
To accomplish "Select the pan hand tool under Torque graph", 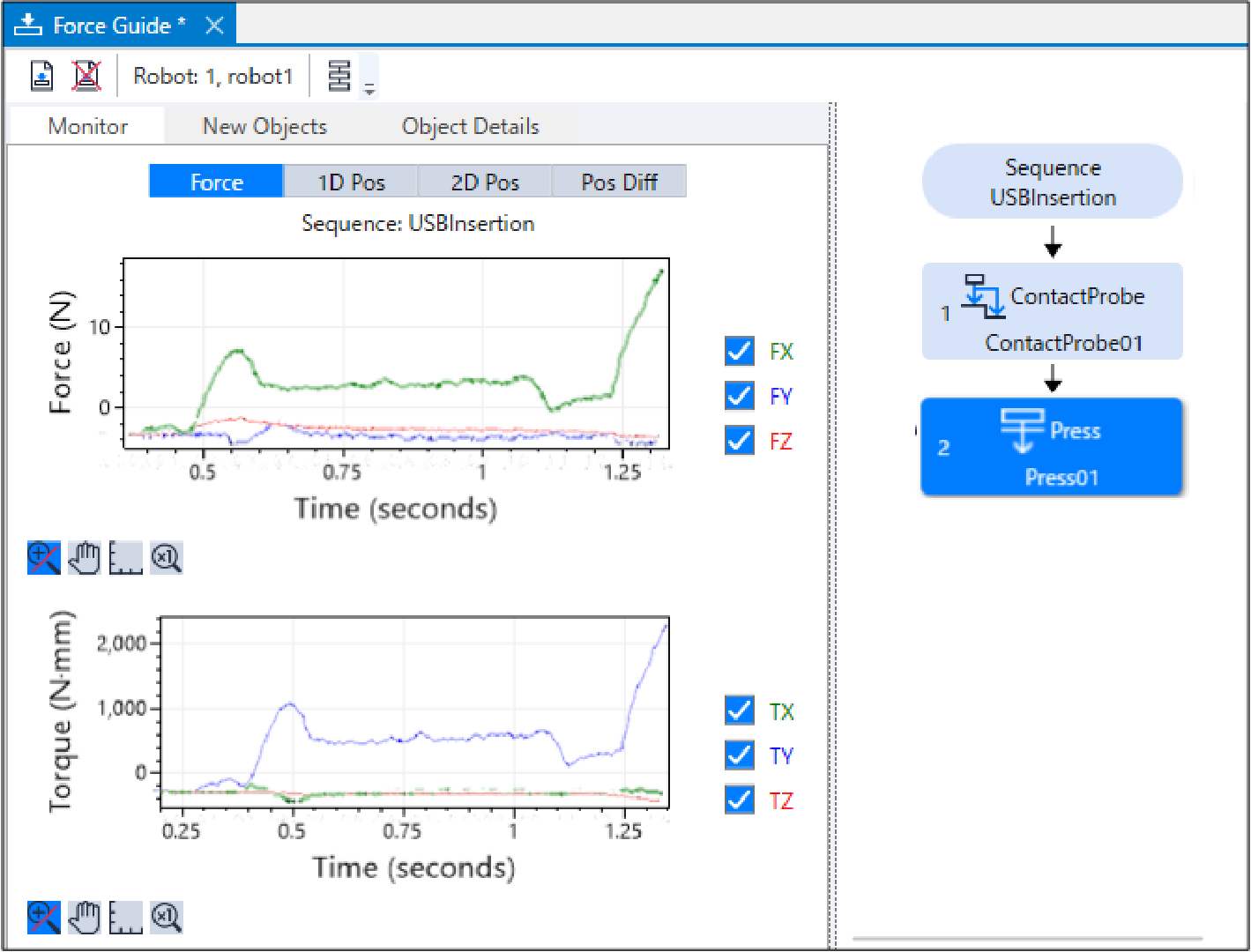I will click(x=85, y=917).
